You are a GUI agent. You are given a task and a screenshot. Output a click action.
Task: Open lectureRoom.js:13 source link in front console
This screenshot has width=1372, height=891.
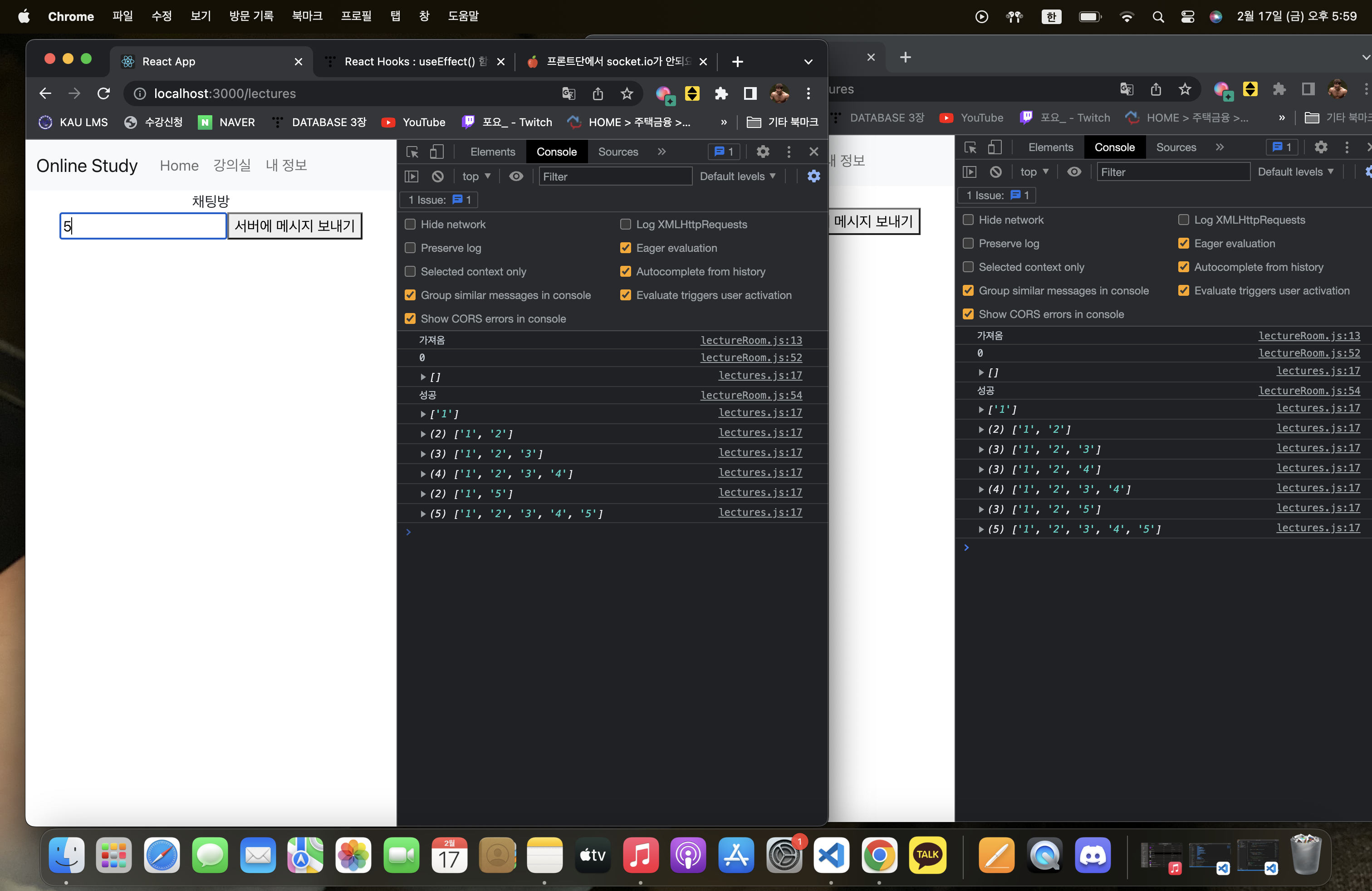tap(751, 340)
